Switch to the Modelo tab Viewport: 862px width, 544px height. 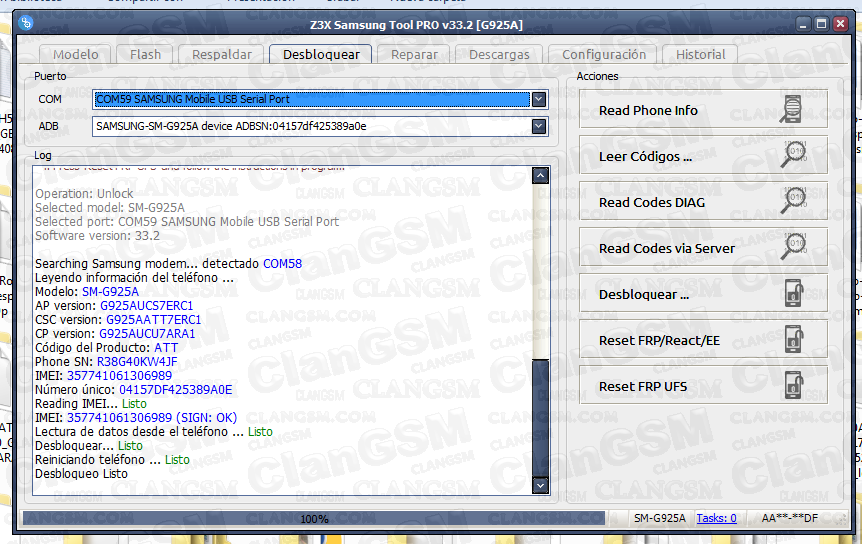pyautogui.click(x=75, y=54)
